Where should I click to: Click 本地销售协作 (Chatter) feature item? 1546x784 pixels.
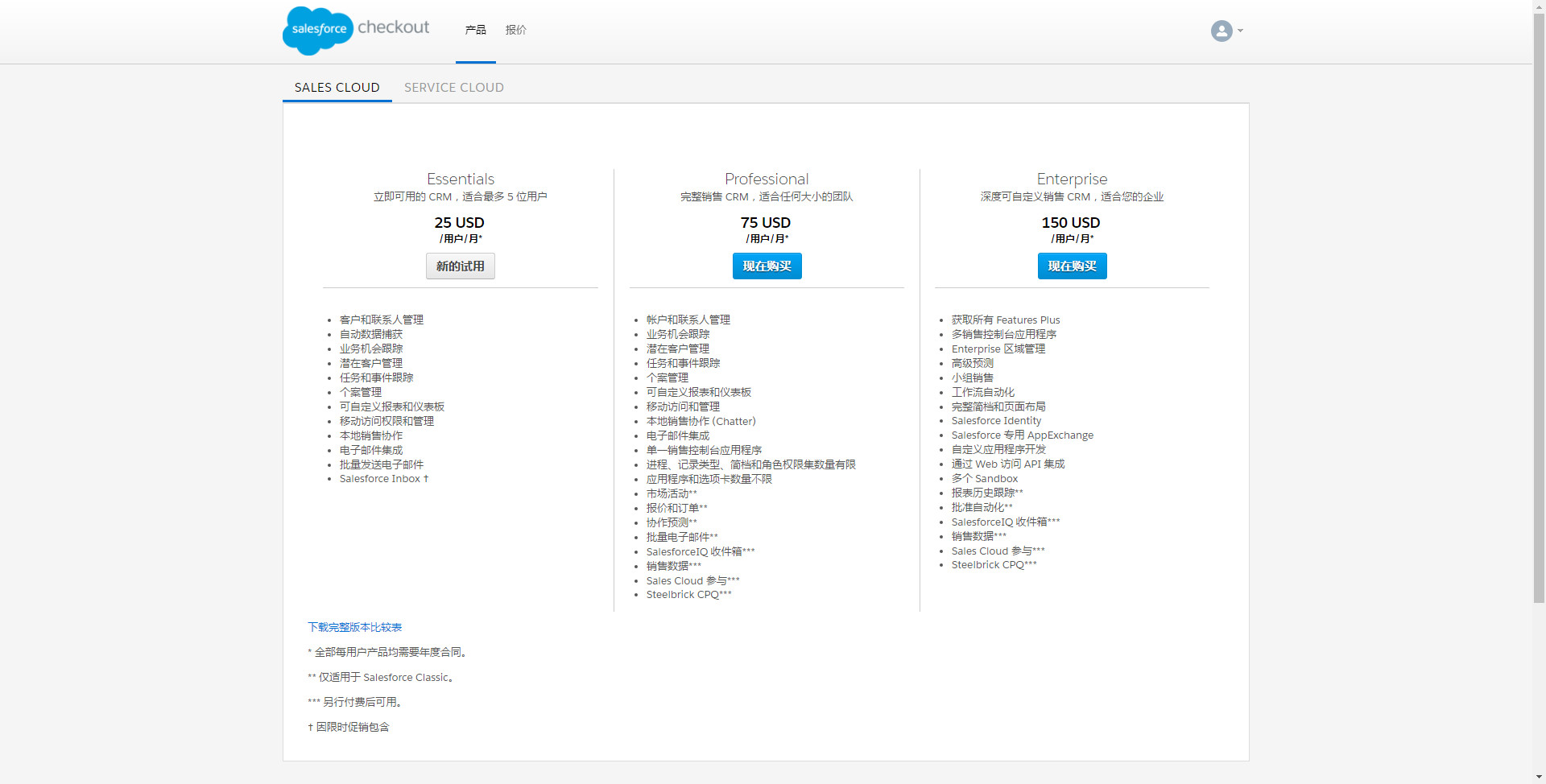point(701,421)
